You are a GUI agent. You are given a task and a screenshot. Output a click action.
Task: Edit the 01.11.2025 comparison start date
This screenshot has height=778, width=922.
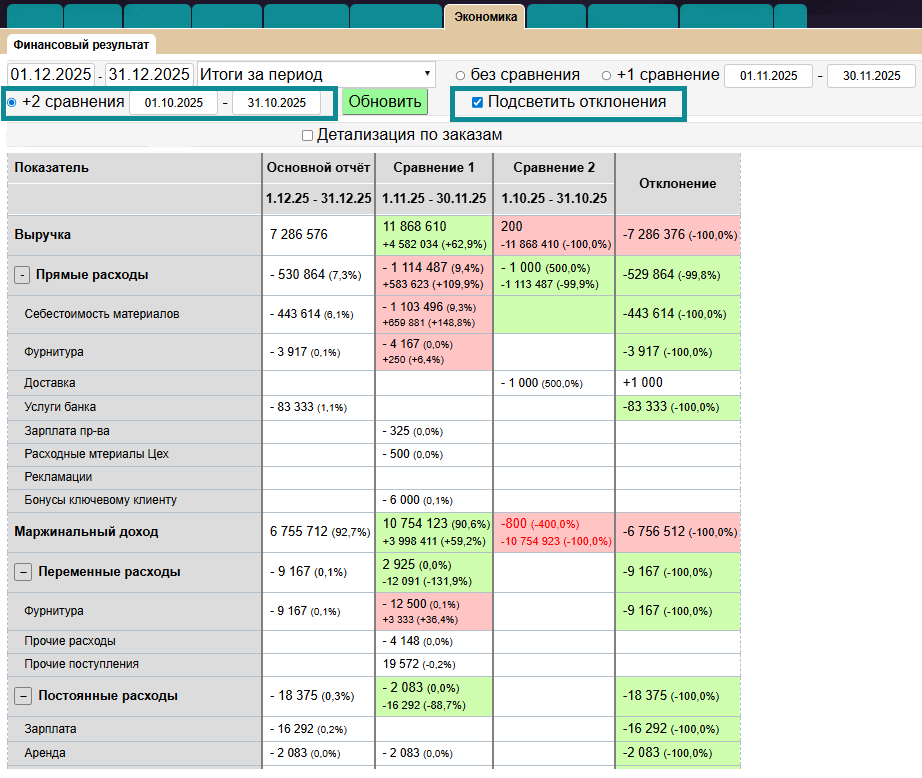(x=768, y=76)
